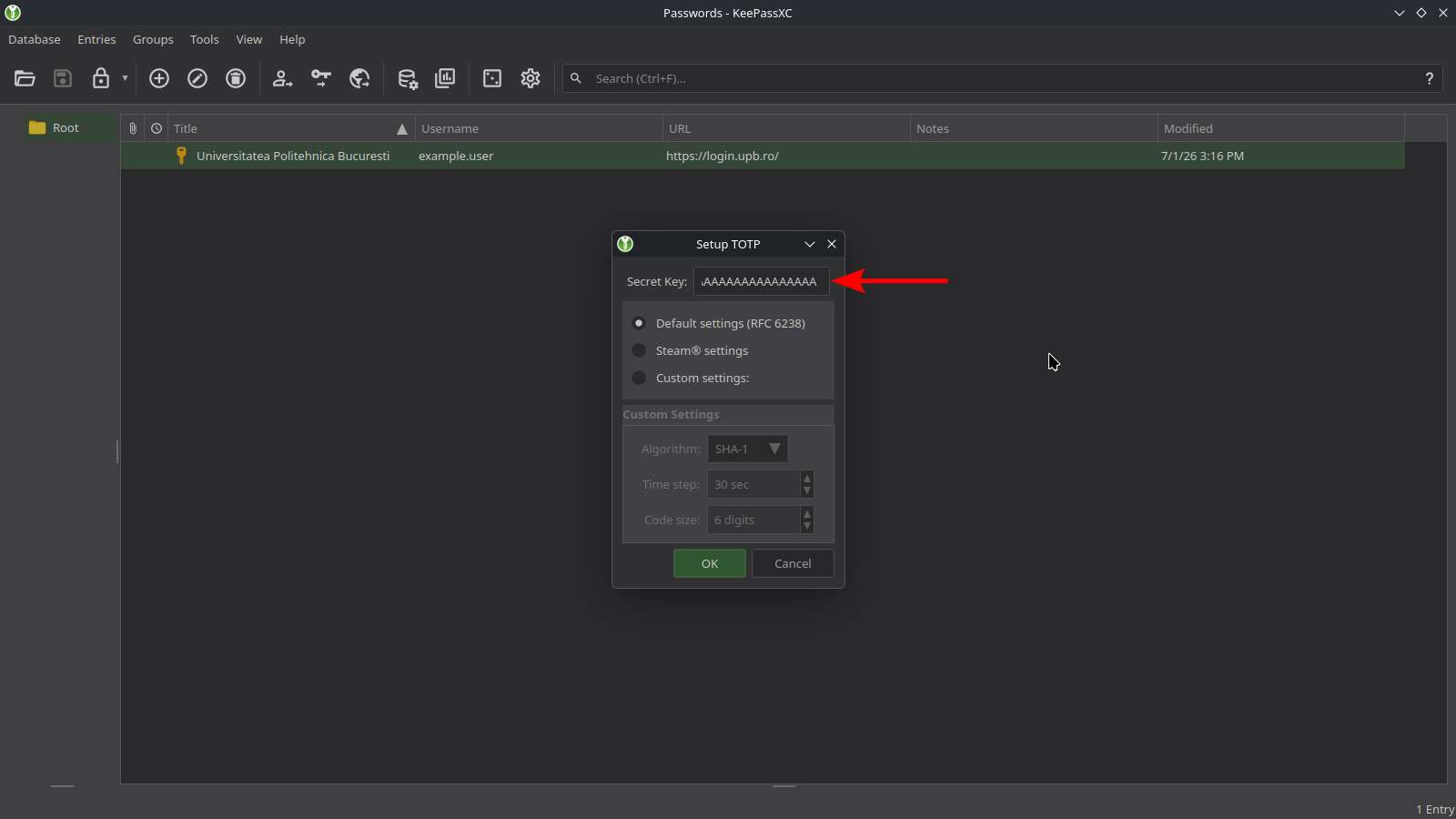Click the 7/1/26 3:16 PM modified cell
Screen dimensions: 1456x819
(1202, 156)
